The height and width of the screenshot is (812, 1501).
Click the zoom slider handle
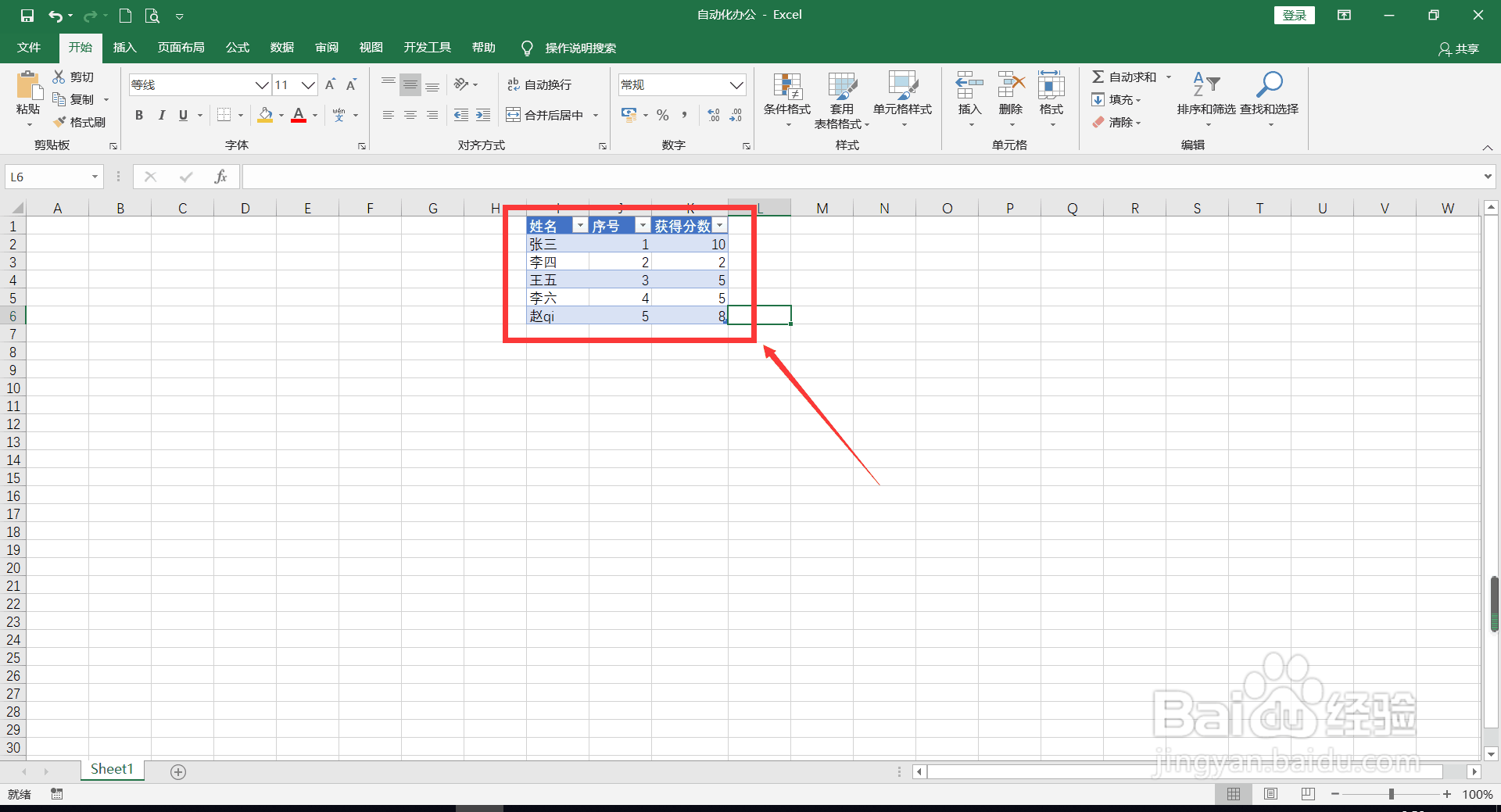pos(1392,794)
